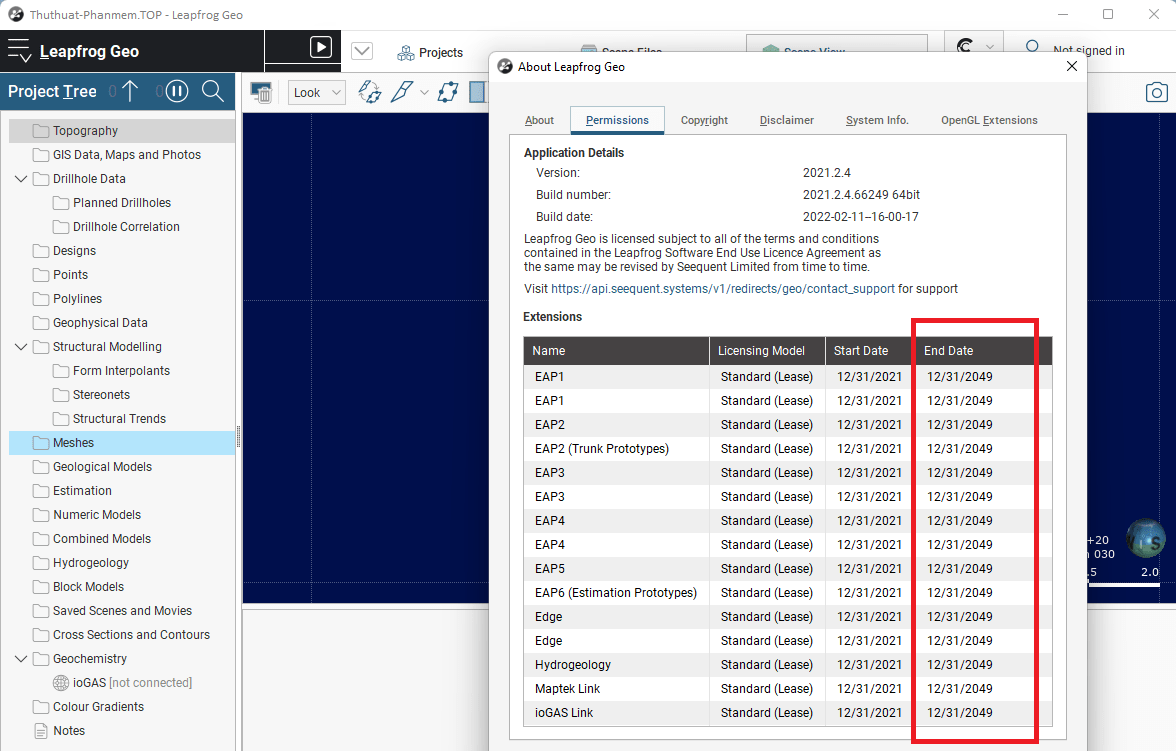Select the ioGAS Link extension row

click(788, 713)
